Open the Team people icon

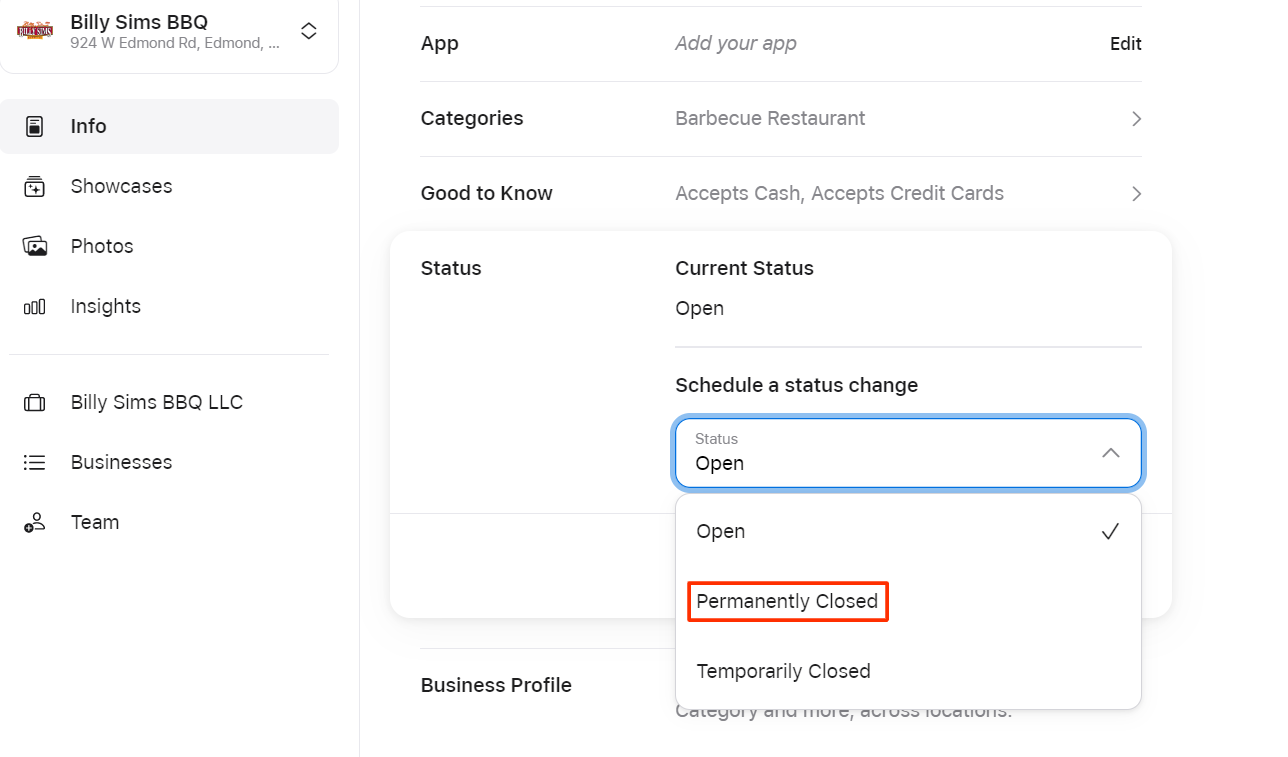pyautogui.click(x=35, y=523)
